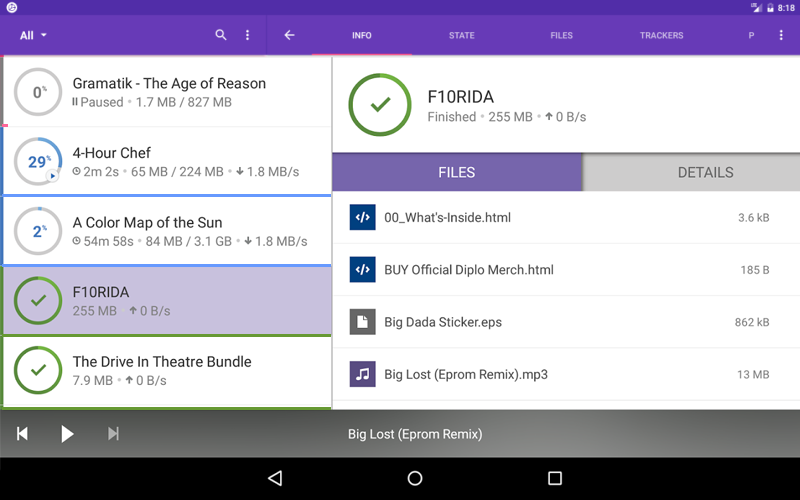Switch to the TRACKERS tab
Image resolution: width=800 pixels, height=500 pixels.
pyautogui.click(x=661, y=35)
